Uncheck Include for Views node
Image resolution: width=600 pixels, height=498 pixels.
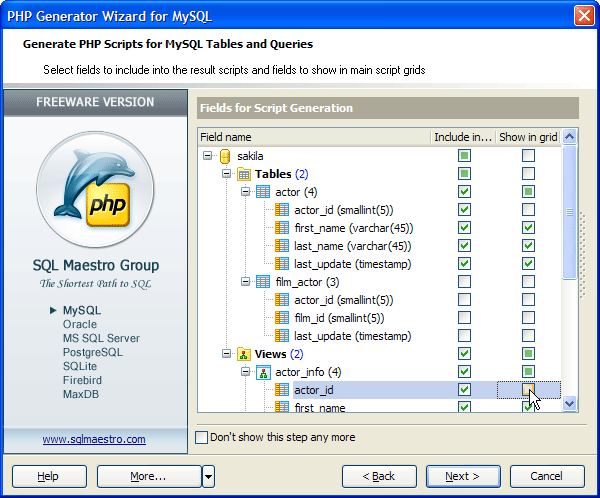(x=464, y=354)
